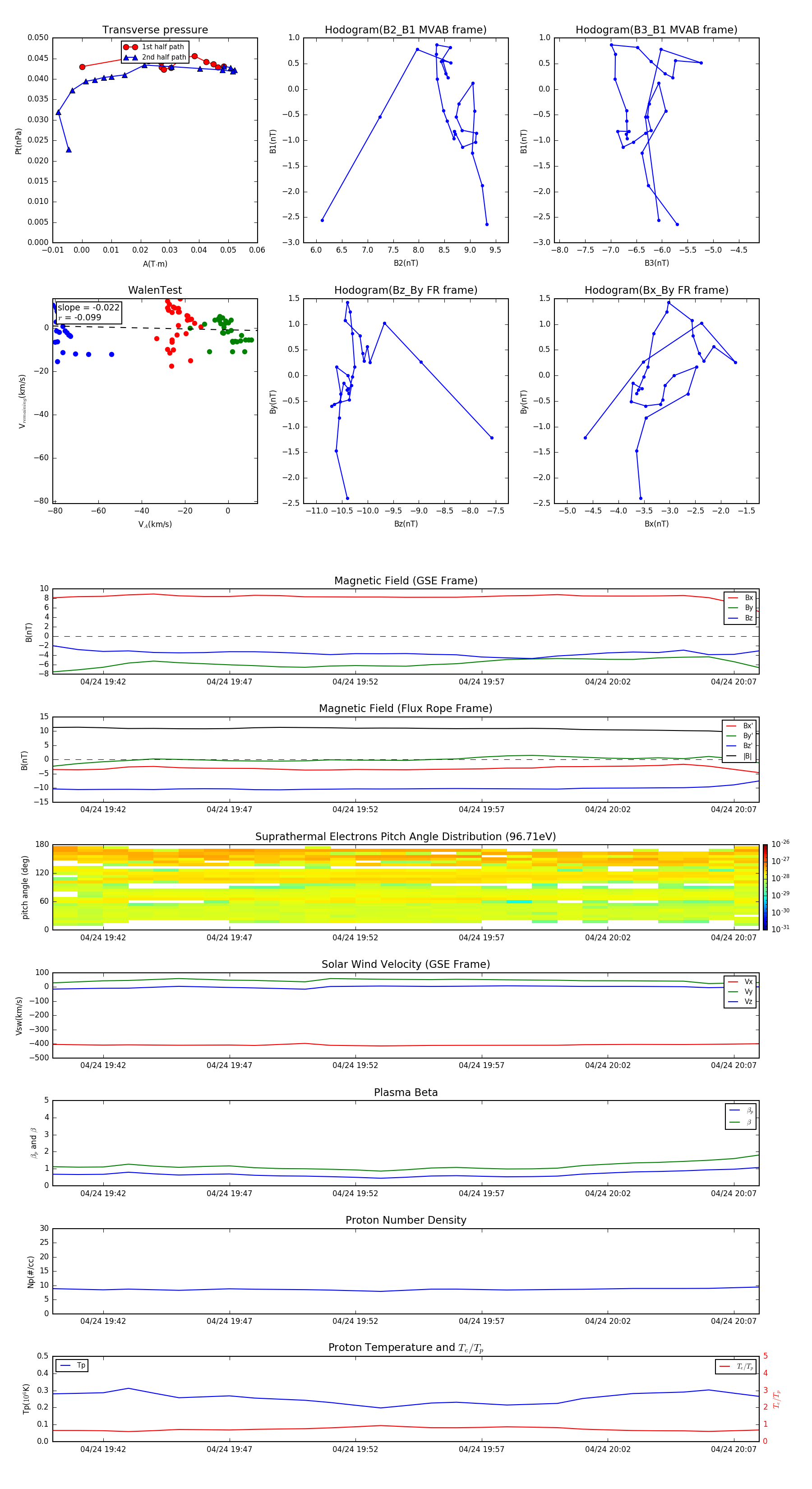Viewport: 812px width, 1489px height.
Task: Click the Vz entry in velocity legend
Action: click(740, 1002)
